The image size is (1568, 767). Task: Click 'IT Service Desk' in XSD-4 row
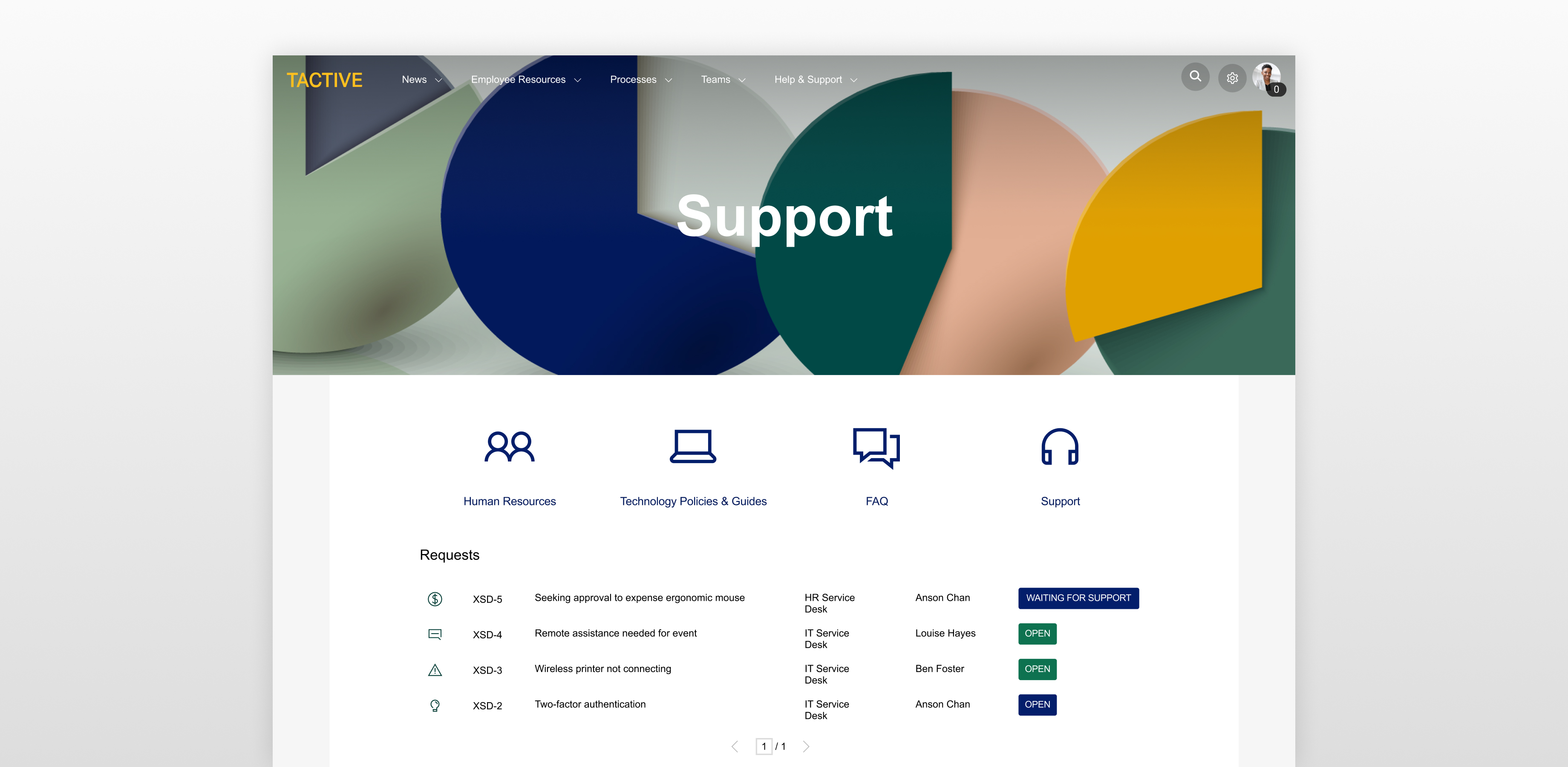826,639
